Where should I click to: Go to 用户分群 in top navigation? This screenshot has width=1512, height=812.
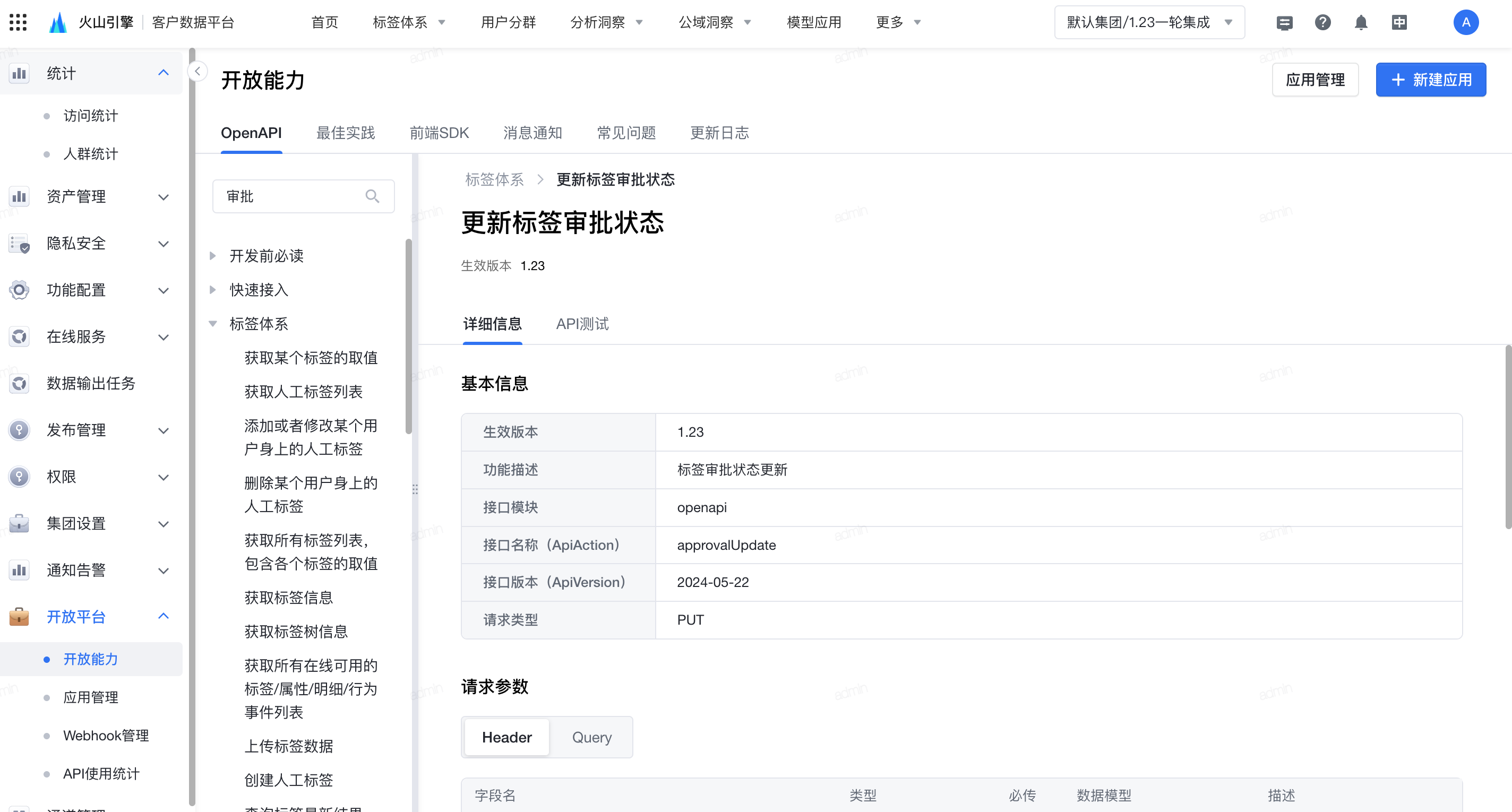click(508, 22)
